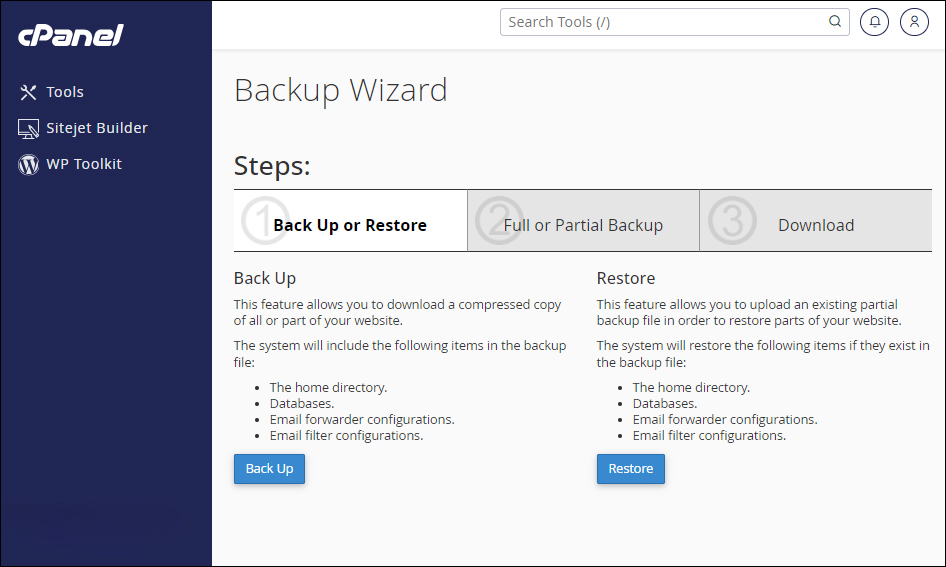Click 'Email forwarder configurations.' under Back Up
This screenshot has width=946, height=567.
point(362,419)
